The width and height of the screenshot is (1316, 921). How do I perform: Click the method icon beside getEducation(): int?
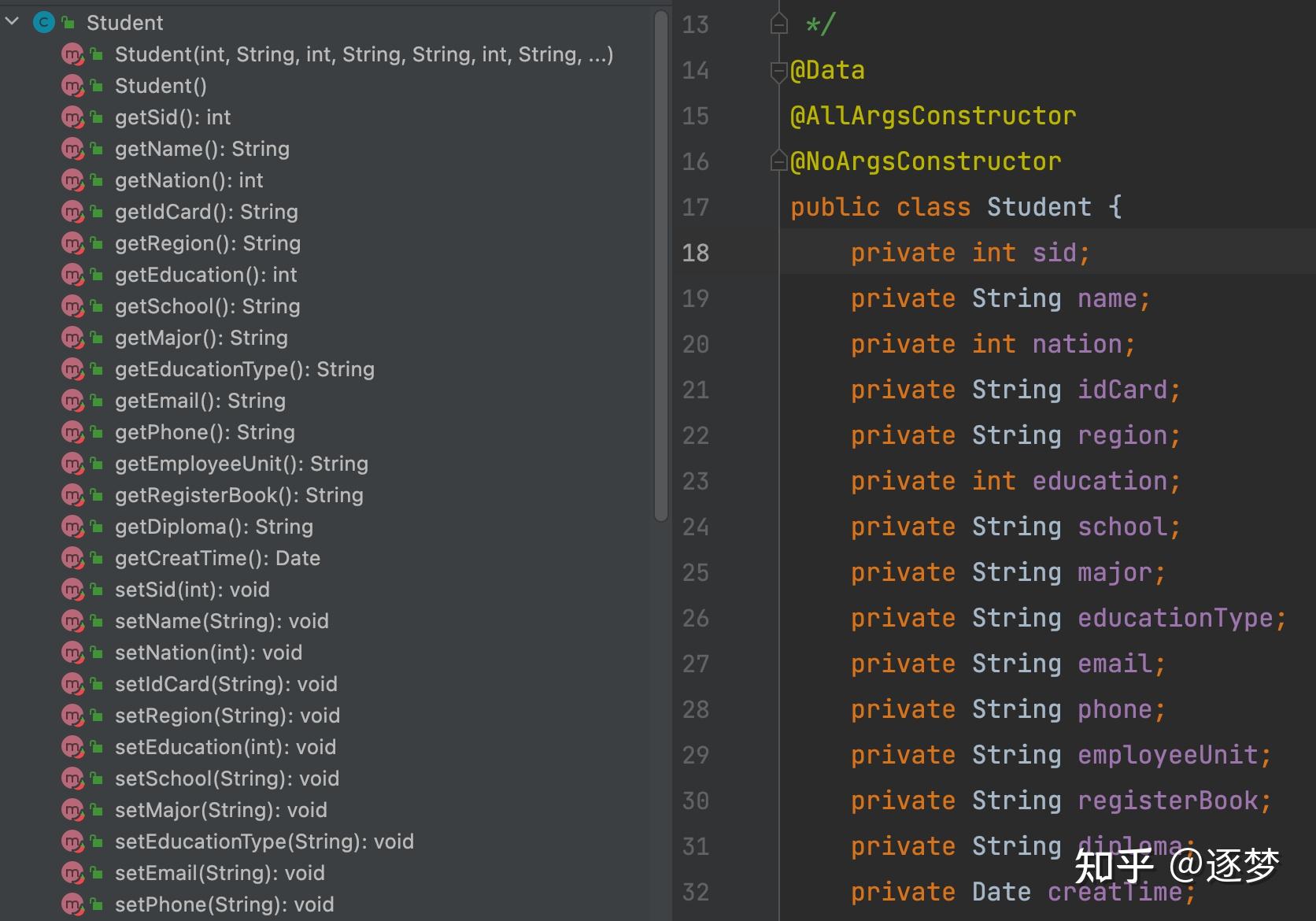[72, 275]
